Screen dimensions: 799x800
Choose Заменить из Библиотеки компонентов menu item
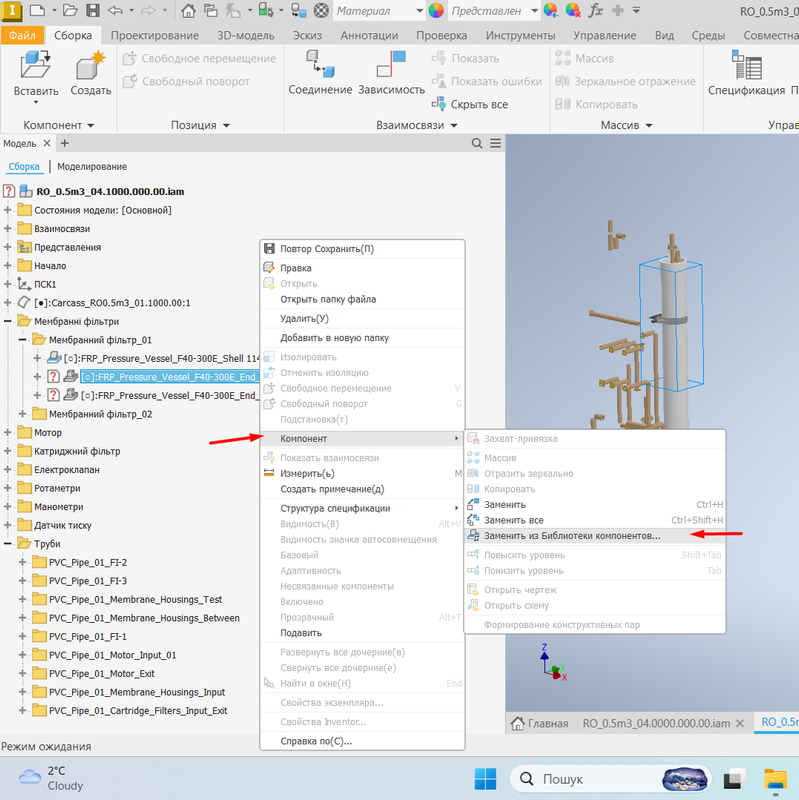pyautogui.click(x=594, y=536)
